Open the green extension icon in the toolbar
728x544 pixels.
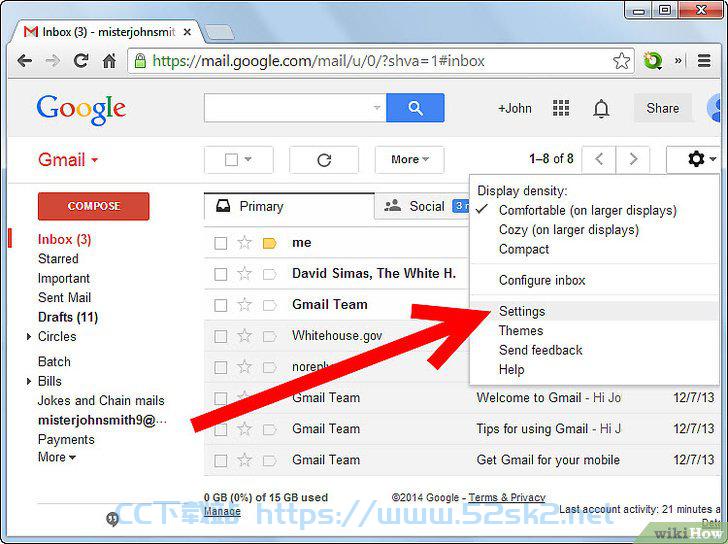pyautogui.click(x=653, y=61)
